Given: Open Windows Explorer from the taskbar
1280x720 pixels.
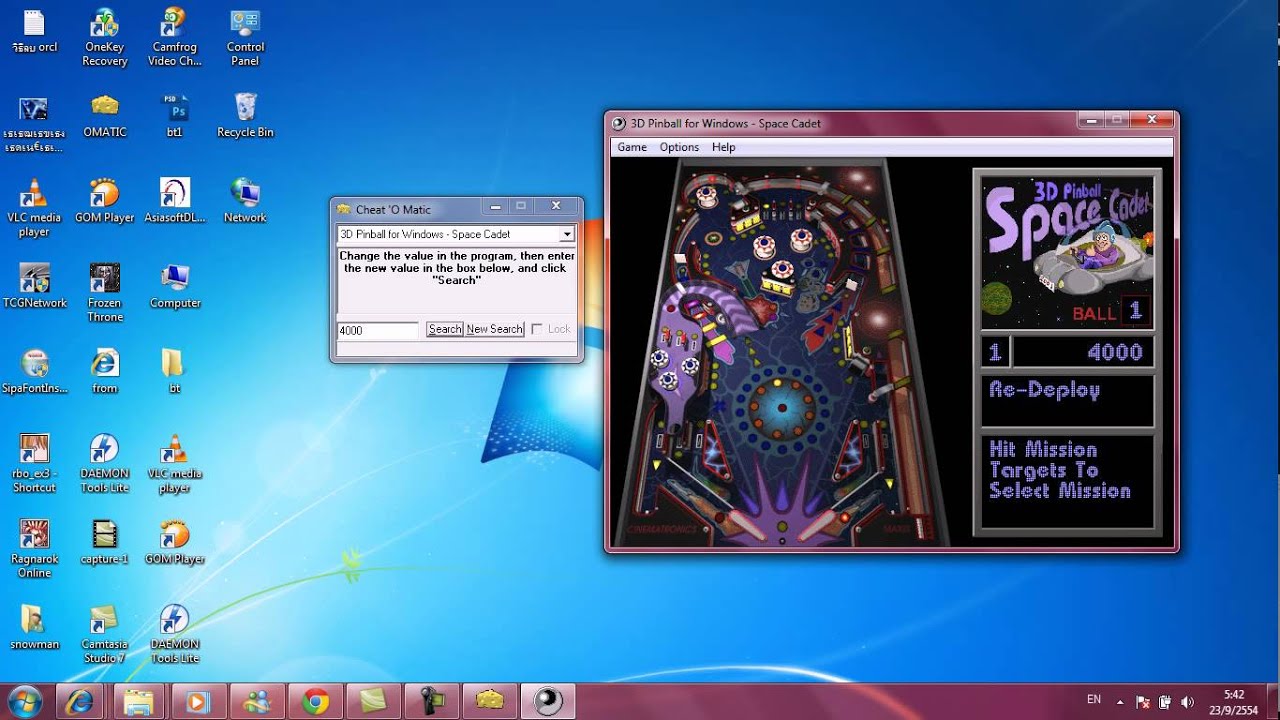Looking at the screenshot, I should point(140,702).
